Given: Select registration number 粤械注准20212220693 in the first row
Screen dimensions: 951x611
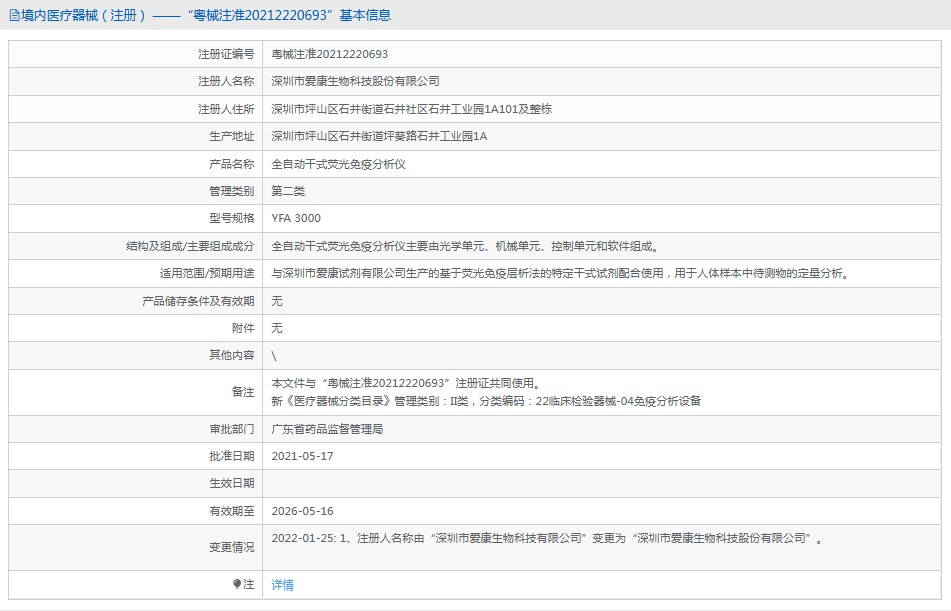Looking at the screenshot, I should [330, 54].
